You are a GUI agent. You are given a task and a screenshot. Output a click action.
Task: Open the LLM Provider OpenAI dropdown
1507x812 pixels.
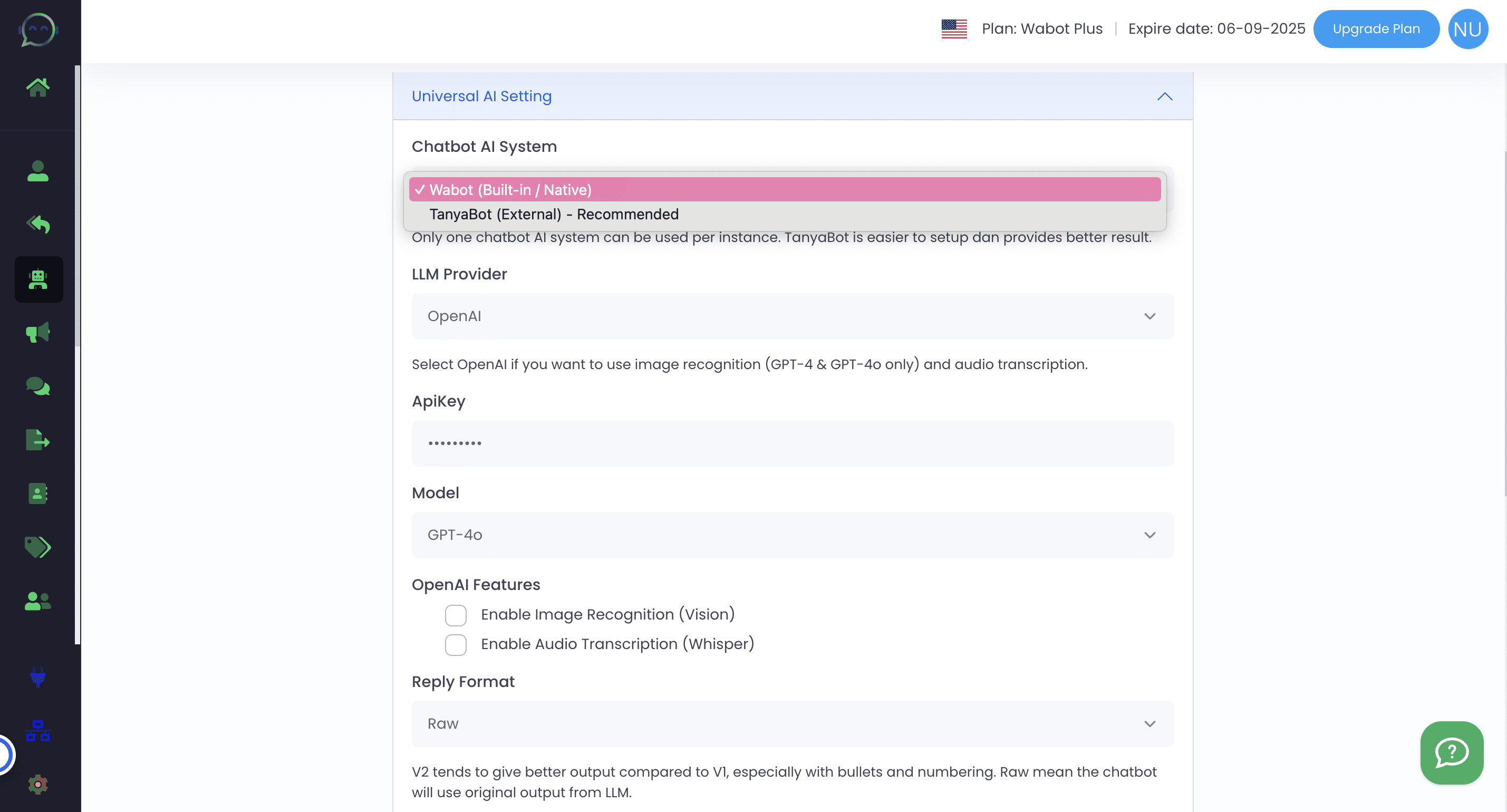(x=793, y=316)
